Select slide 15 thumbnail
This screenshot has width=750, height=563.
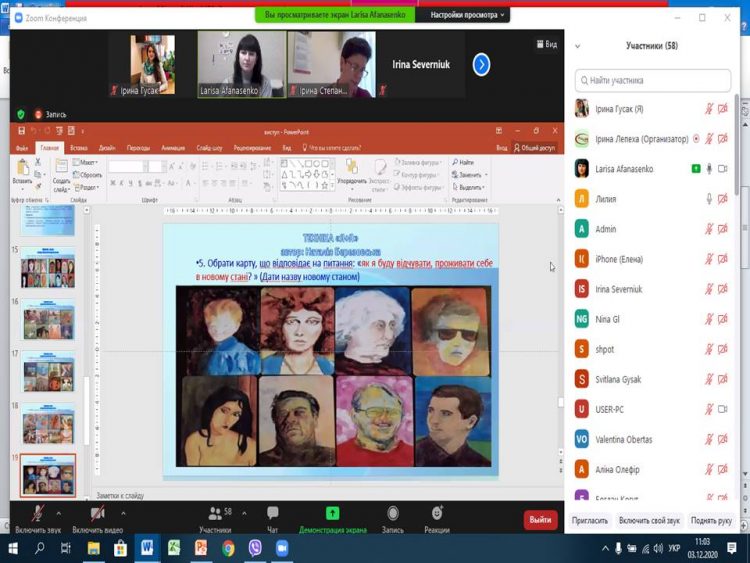[48, 268]
